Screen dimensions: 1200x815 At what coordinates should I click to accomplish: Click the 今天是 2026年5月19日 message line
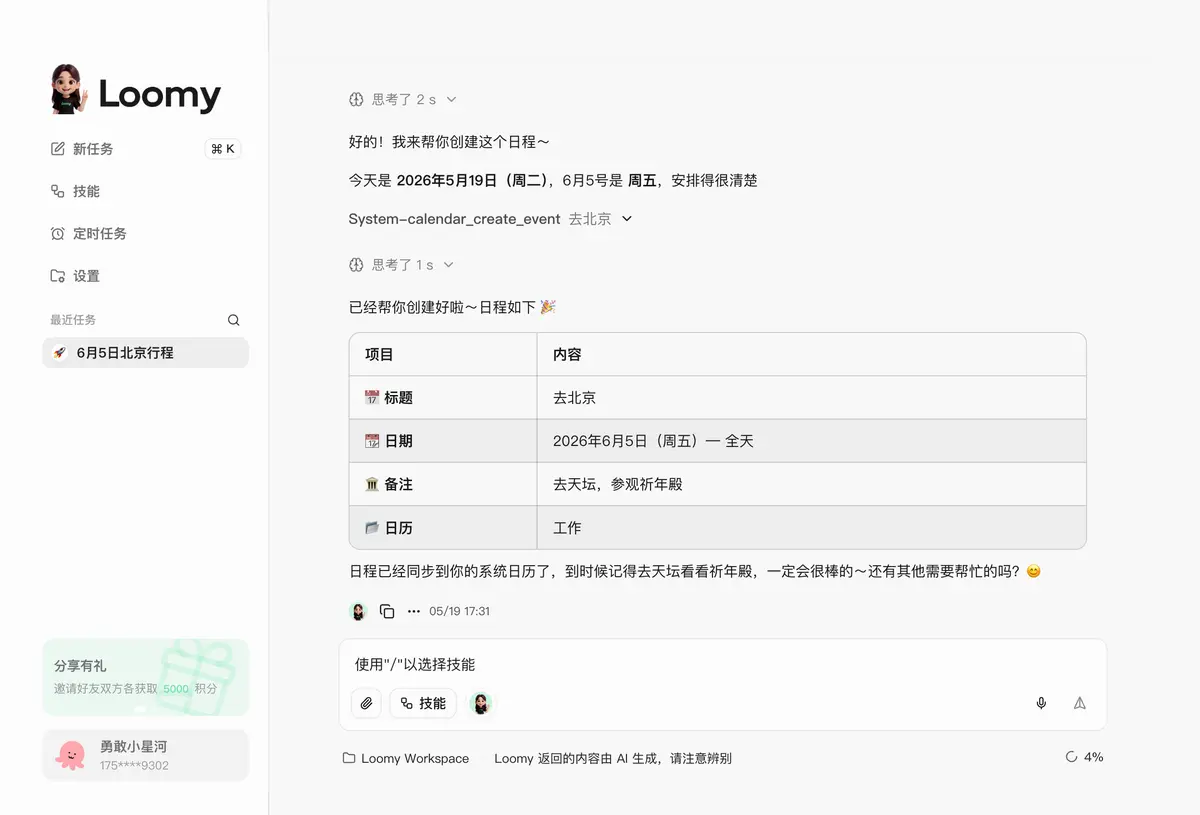click(553, 181)
